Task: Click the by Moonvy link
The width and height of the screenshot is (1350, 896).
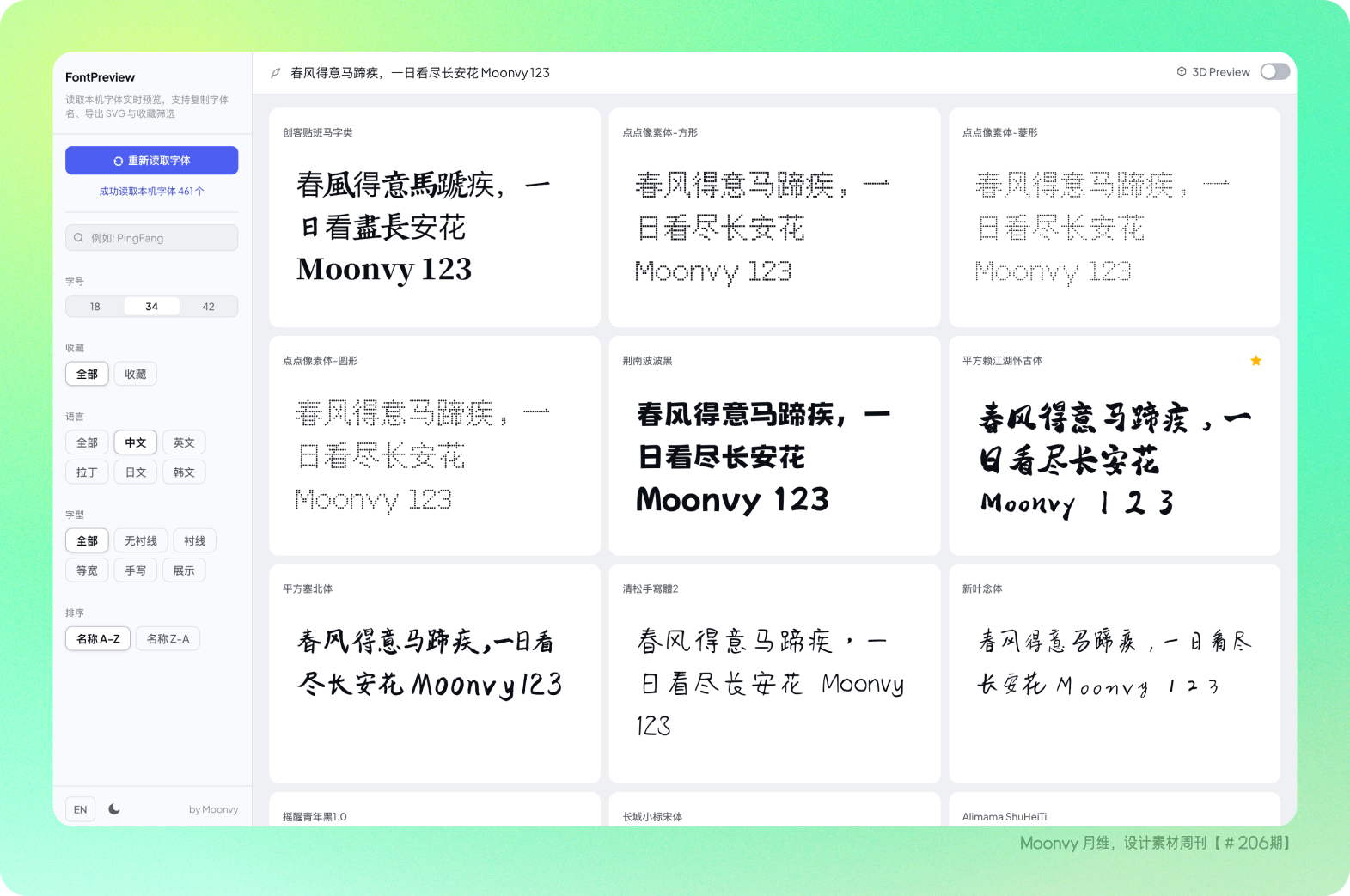Action: [x=213, y=809]
